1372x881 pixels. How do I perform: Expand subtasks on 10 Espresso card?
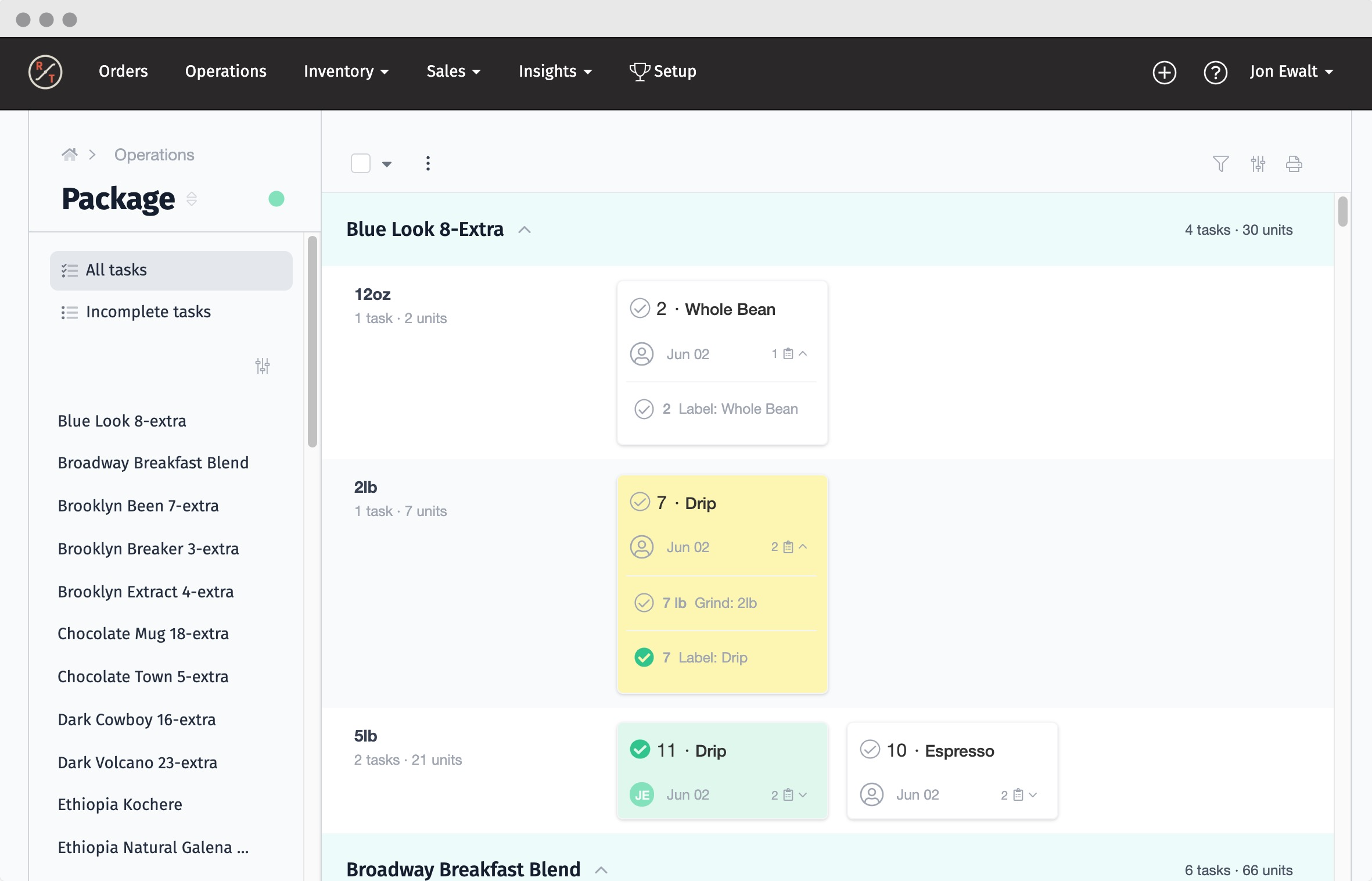coord(1032,794)
